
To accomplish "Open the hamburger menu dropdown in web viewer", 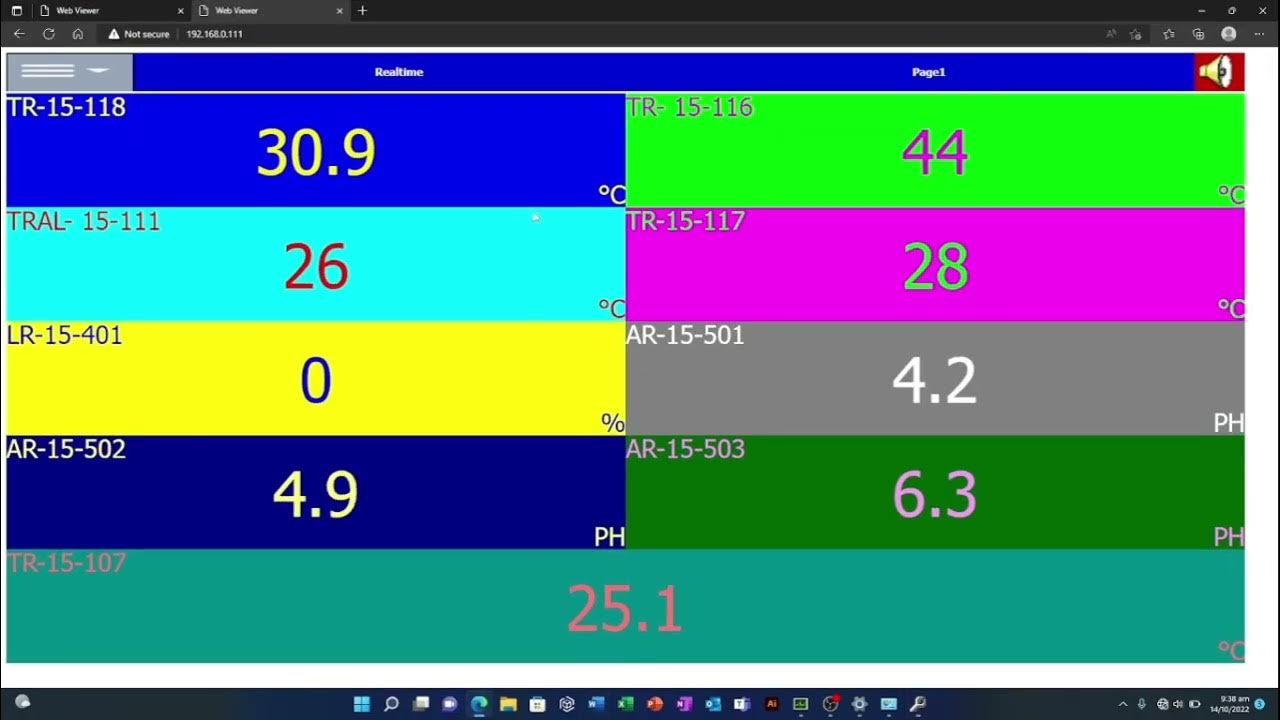I will pyautogui.click(x=69, y=72).
